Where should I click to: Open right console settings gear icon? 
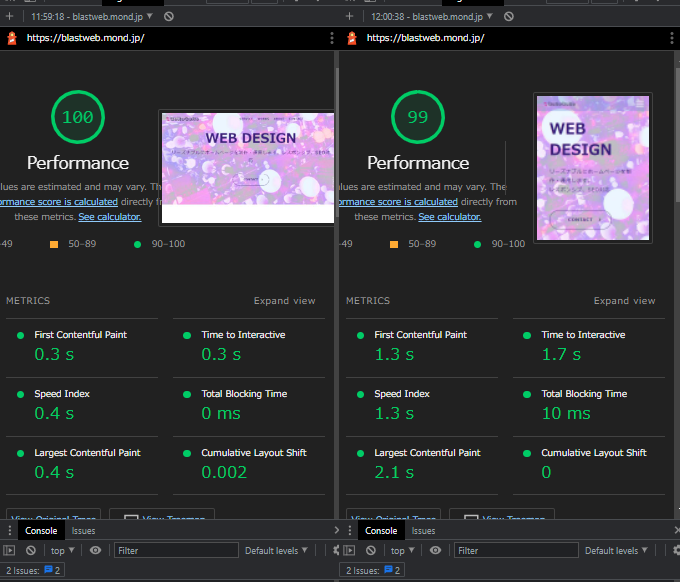pos(676,550)
